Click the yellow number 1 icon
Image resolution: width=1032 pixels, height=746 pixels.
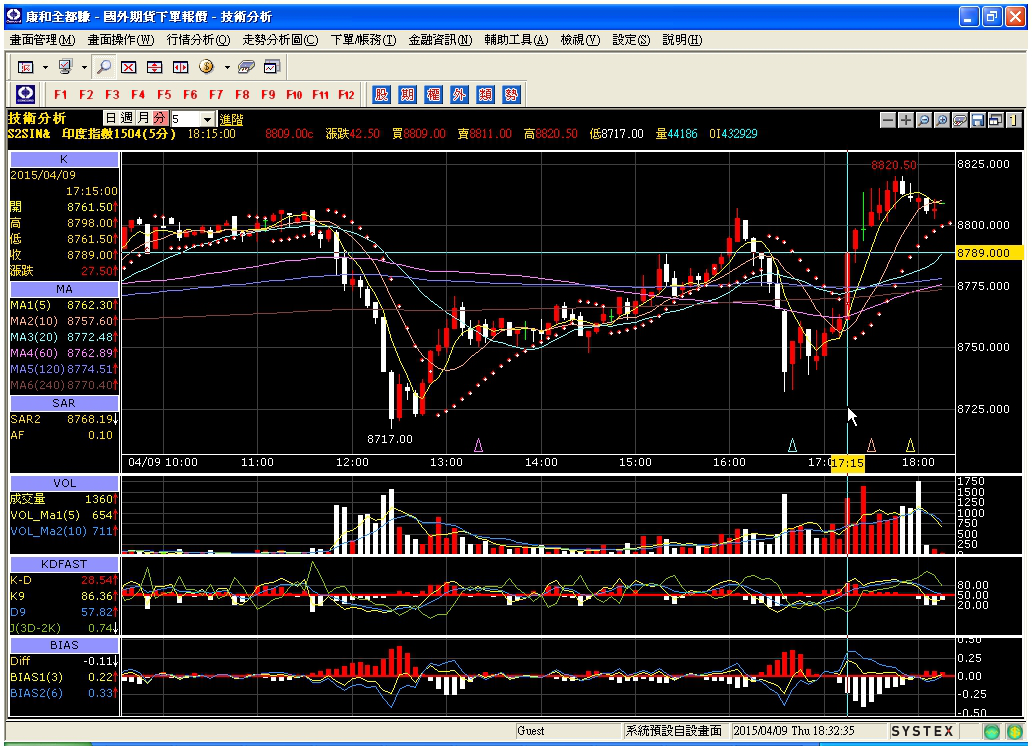point(1013,120)
